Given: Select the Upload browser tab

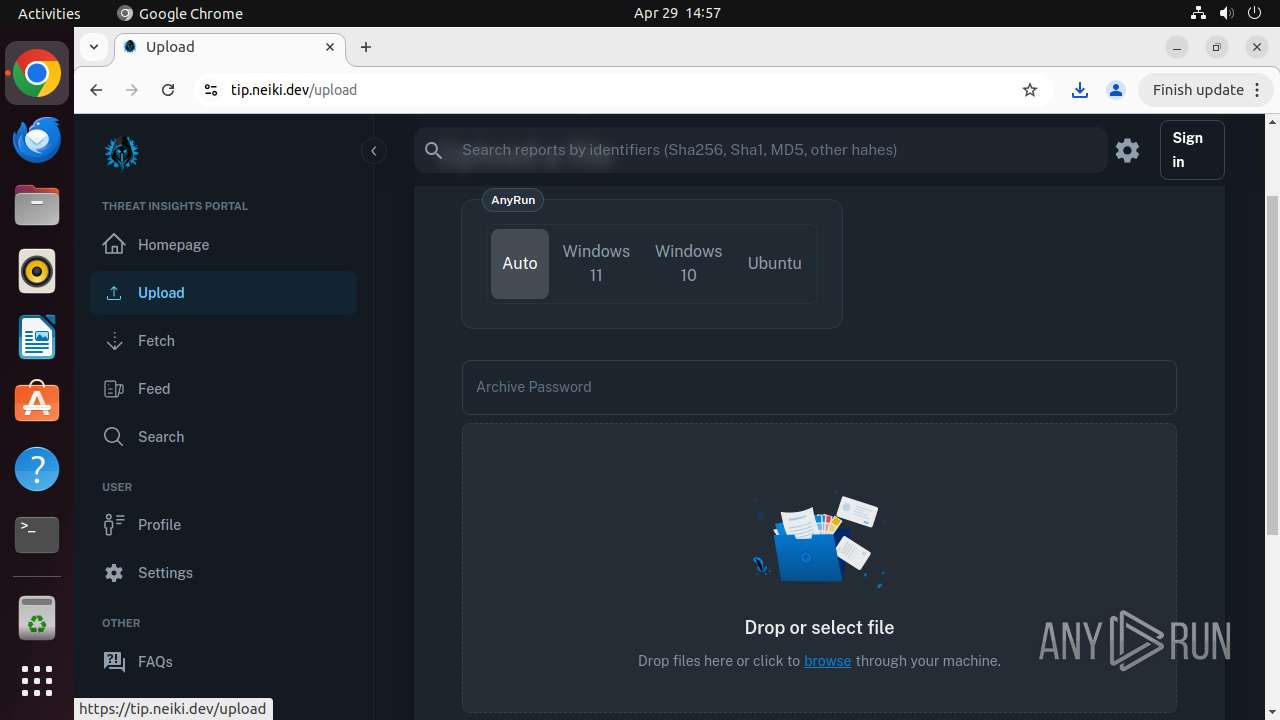Looking at the screenshot, I should [x=230, y=47].
